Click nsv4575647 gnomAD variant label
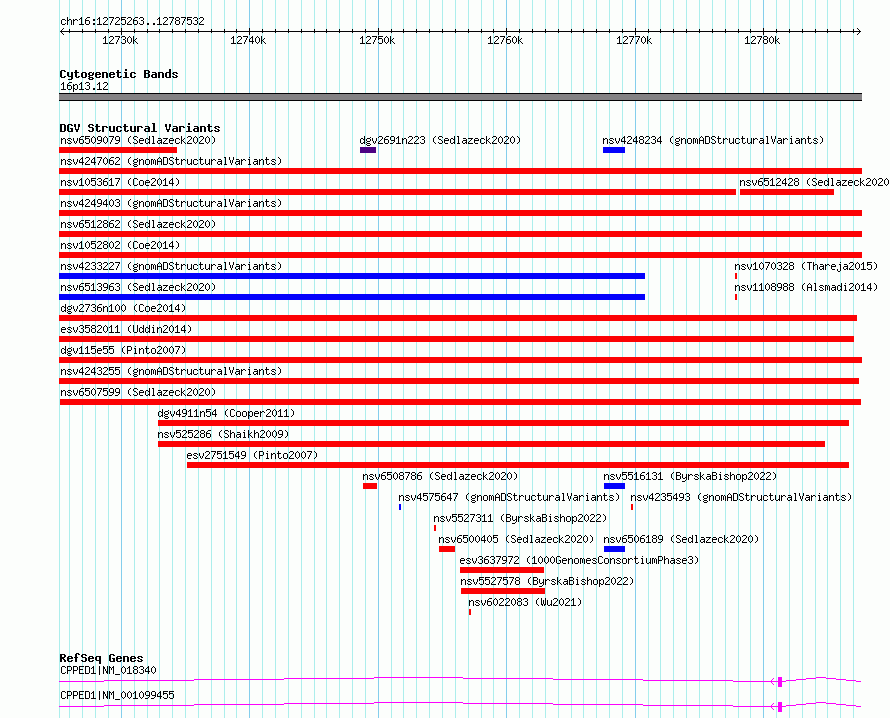This screenshot has width=890, height=718. (509, 497)
